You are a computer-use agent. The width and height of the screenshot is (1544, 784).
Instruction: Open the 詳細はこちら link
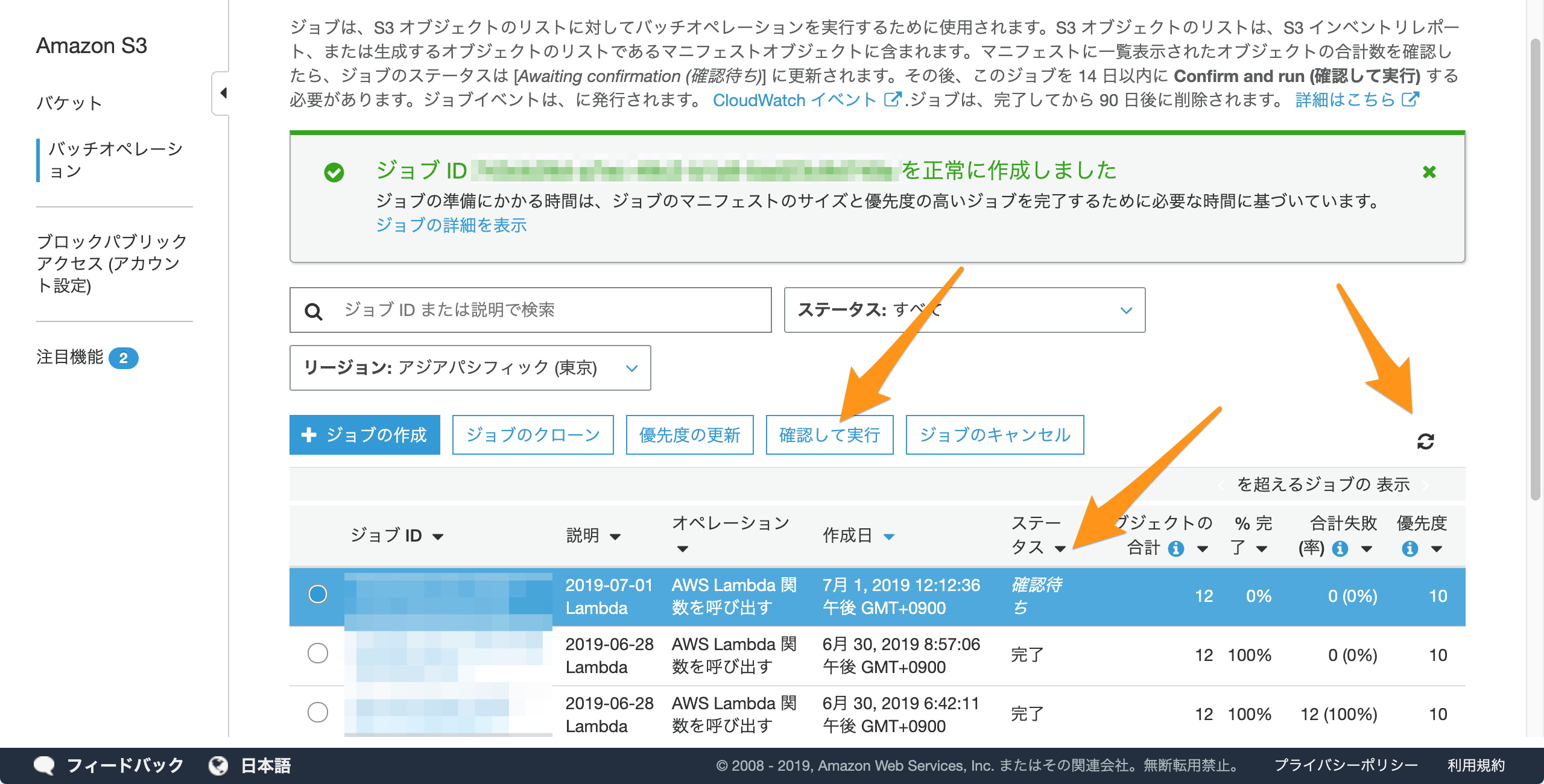1345,100
